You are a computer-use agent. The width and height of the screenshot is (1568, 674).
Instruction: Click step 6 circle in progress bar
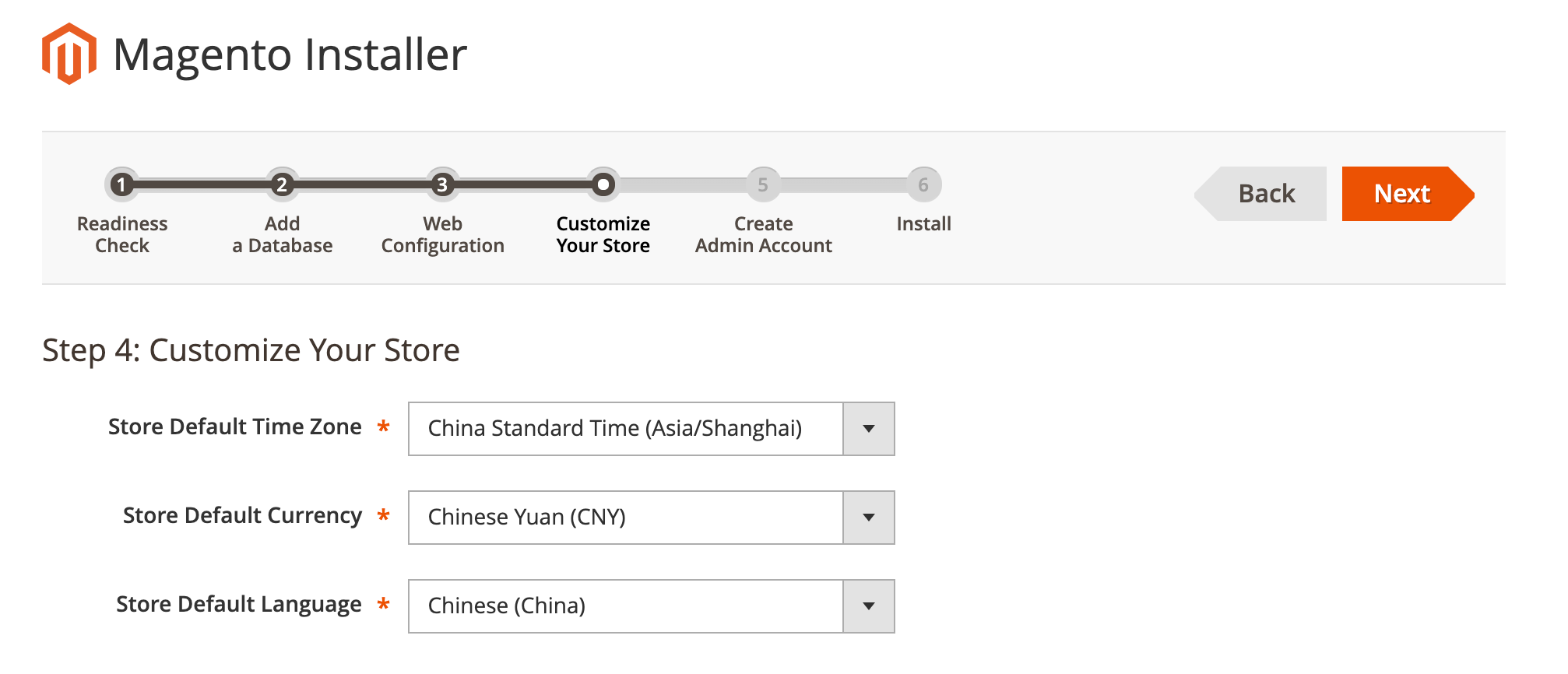point(923,184)
